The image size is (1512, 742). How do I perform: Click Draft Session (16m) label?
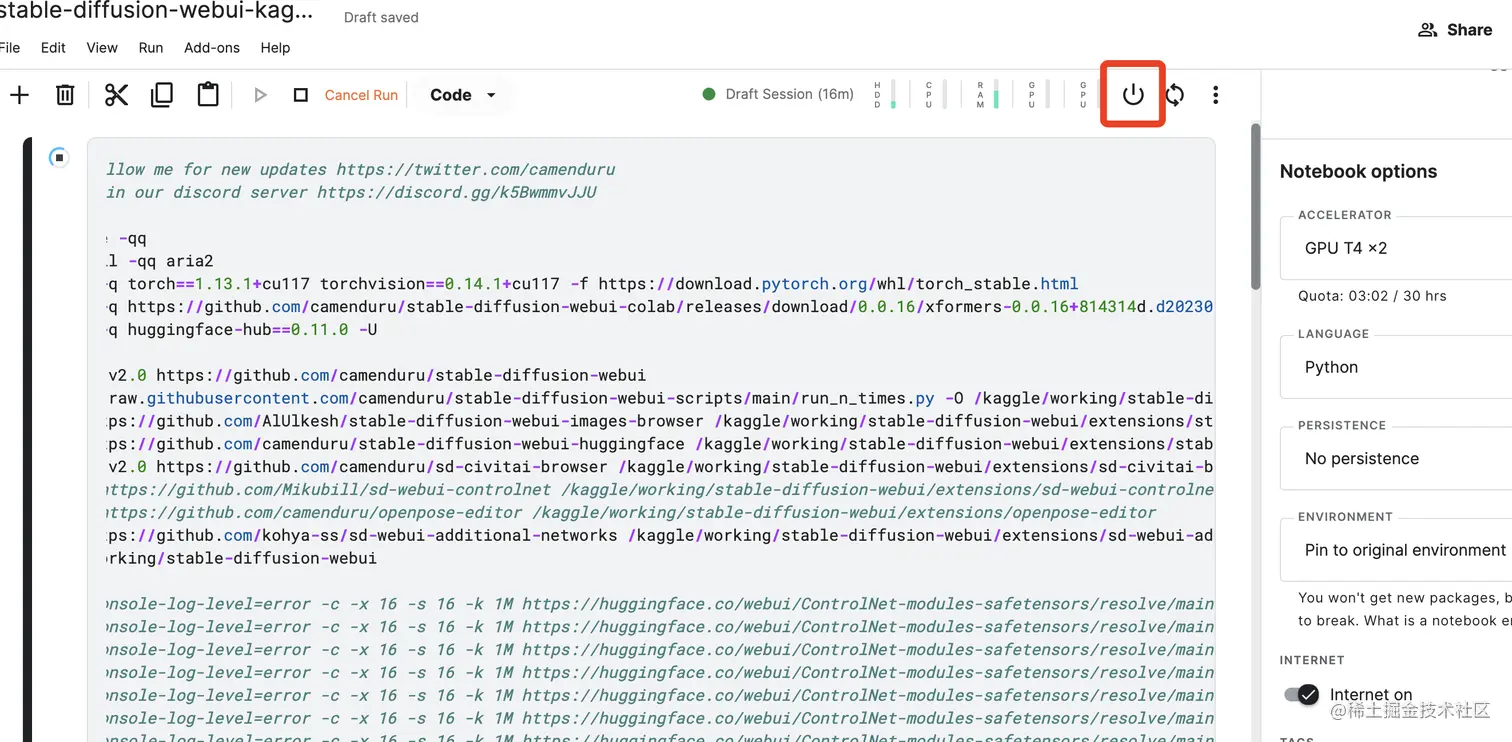coord(790,94)
